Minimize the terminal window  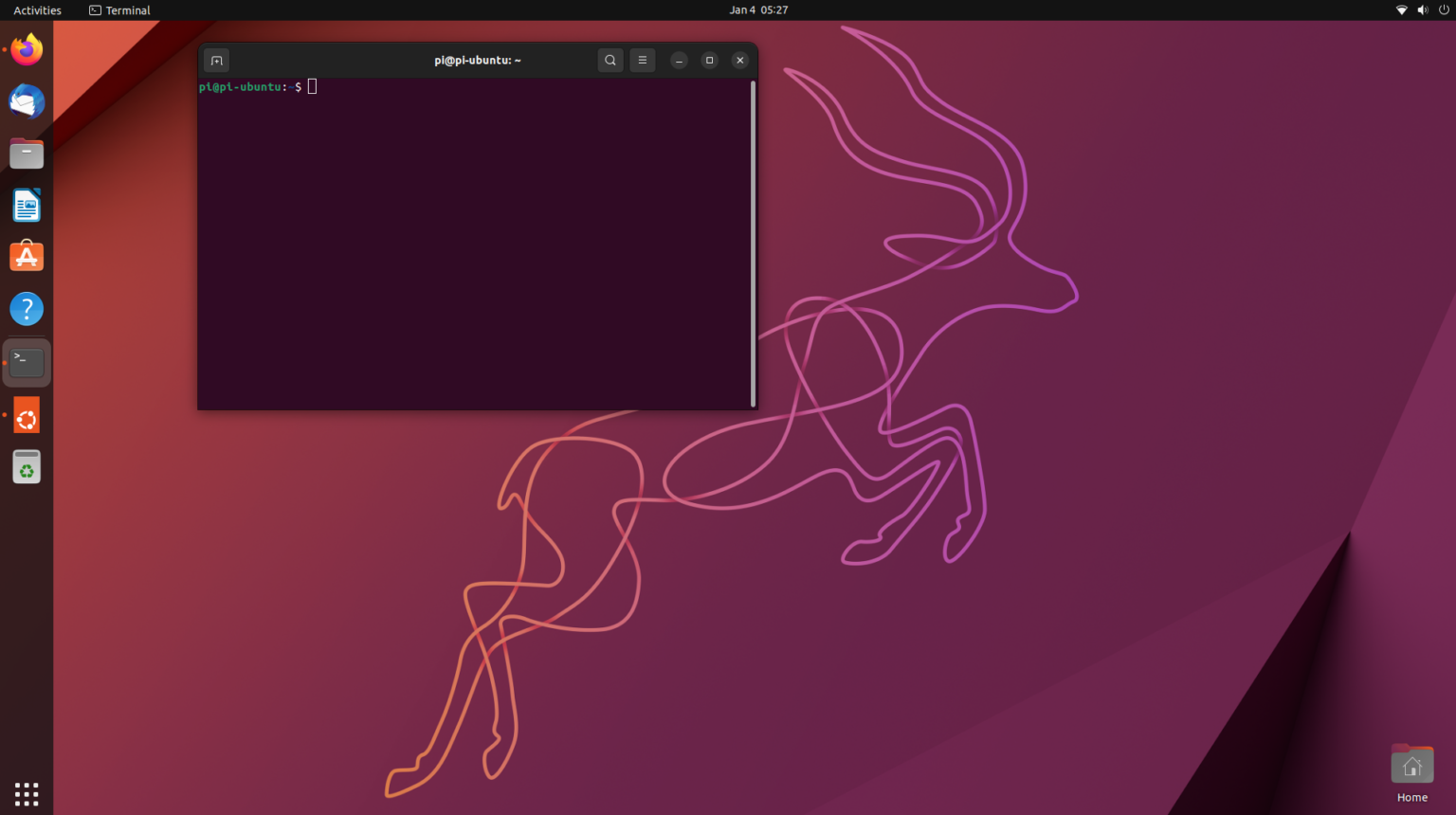(x=679, y=61)
